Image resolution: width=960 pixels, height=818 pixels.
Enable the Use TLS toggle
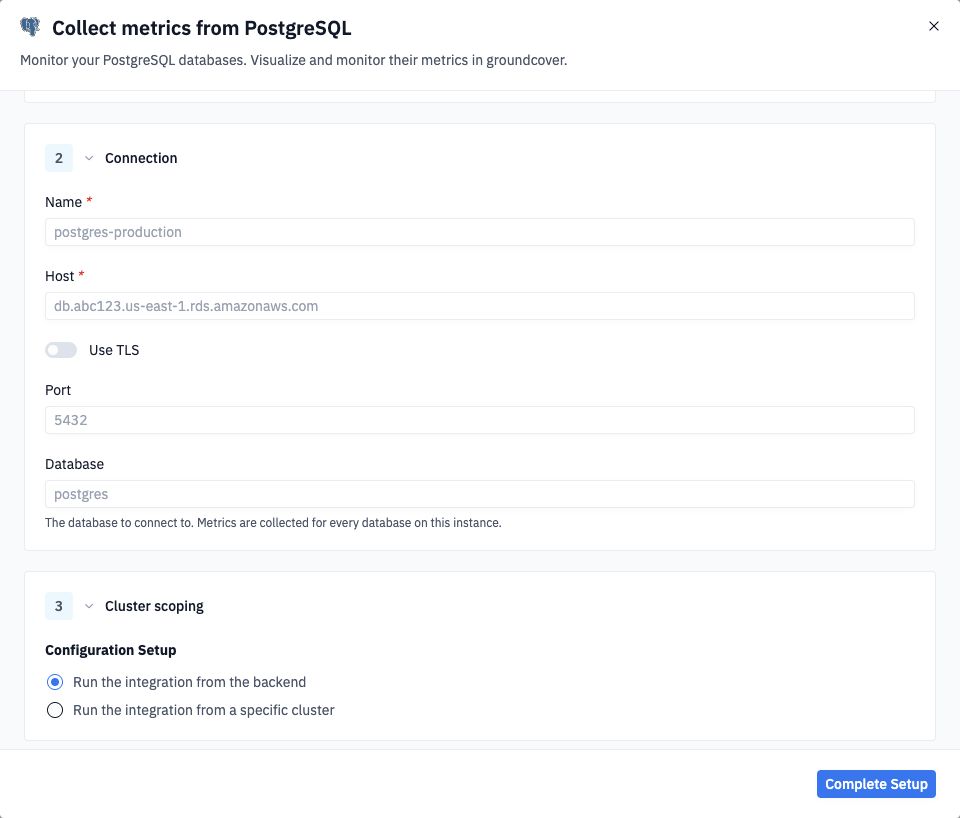61,350
